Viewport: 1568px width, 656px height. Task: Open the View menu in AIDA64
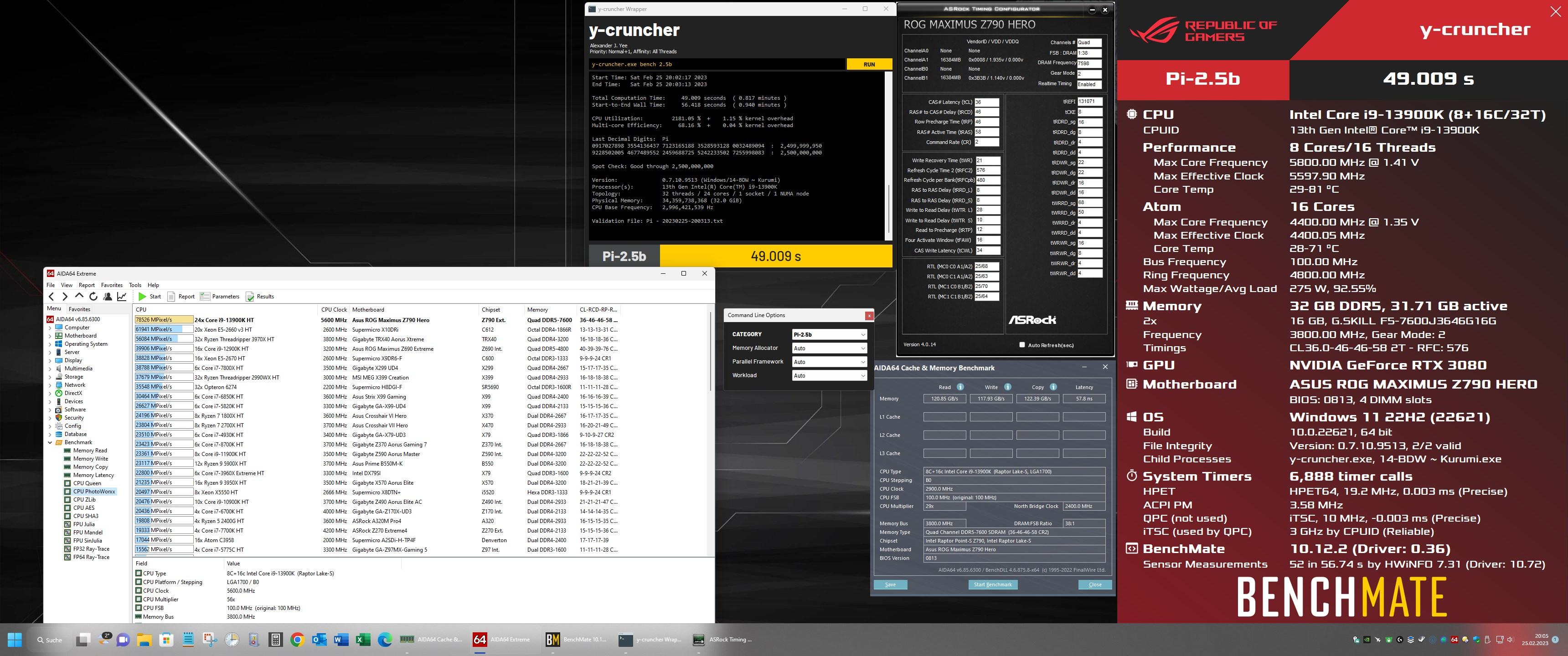tap(67, 285)
